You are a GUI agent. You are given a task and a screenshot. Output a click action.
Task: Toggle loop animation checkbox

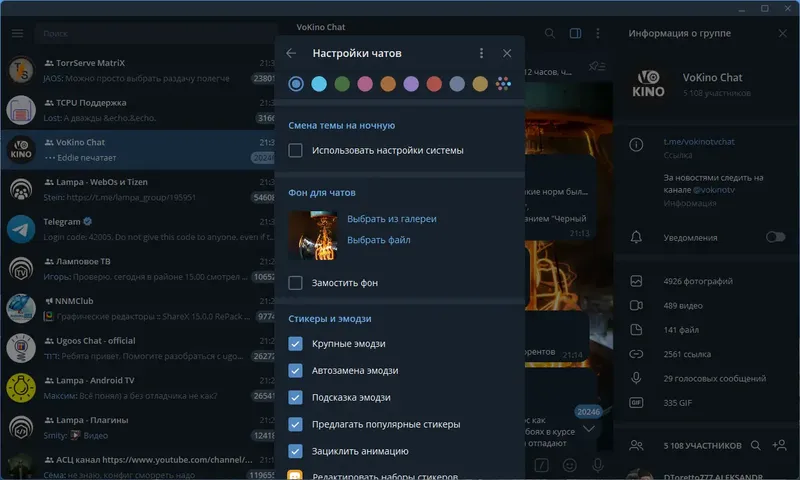[295, 451]
